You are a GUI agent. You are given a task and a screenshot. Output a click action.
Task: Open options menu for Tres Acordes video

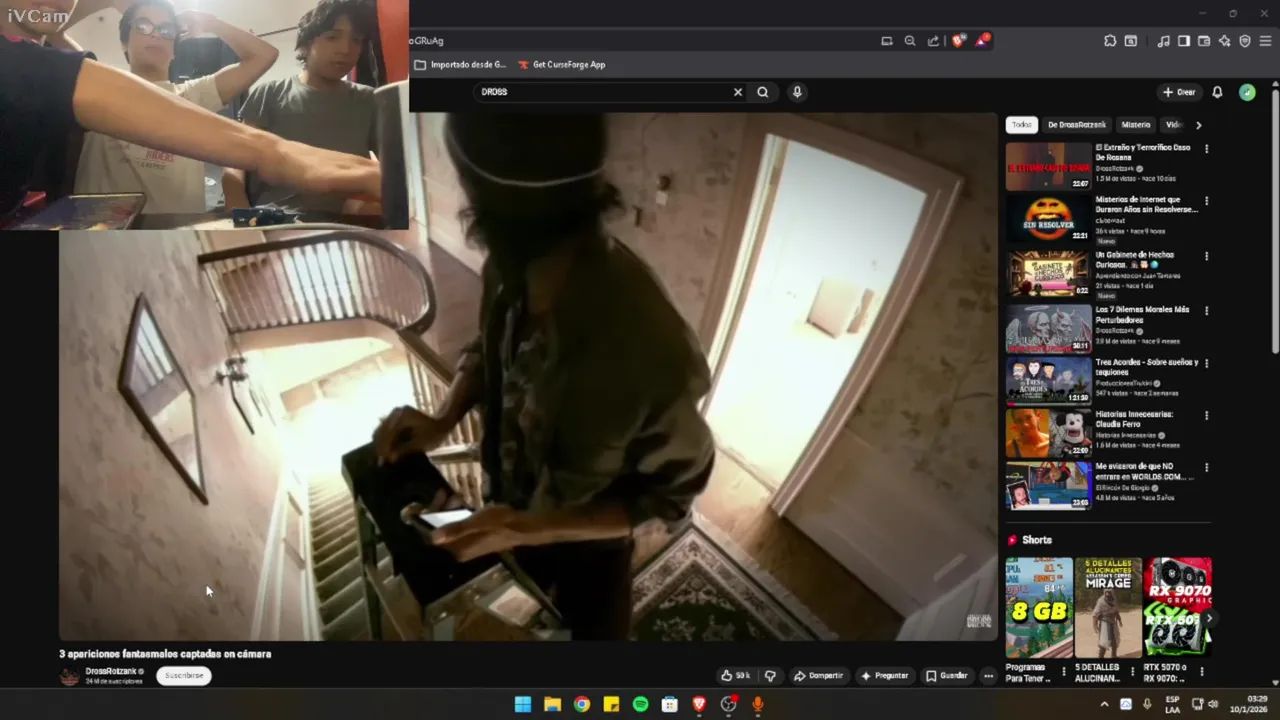(x=1206, y=362)
